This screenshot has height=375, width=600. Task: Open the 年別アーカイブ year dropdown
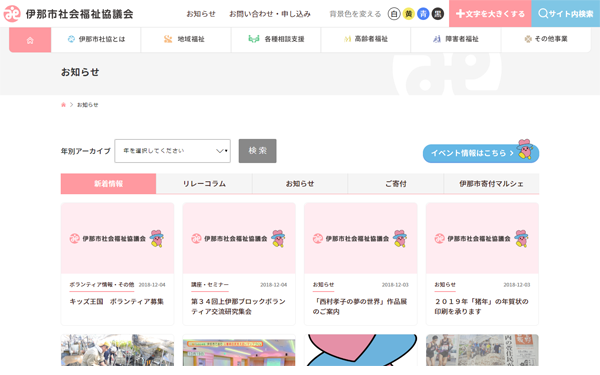click(172, 151)
